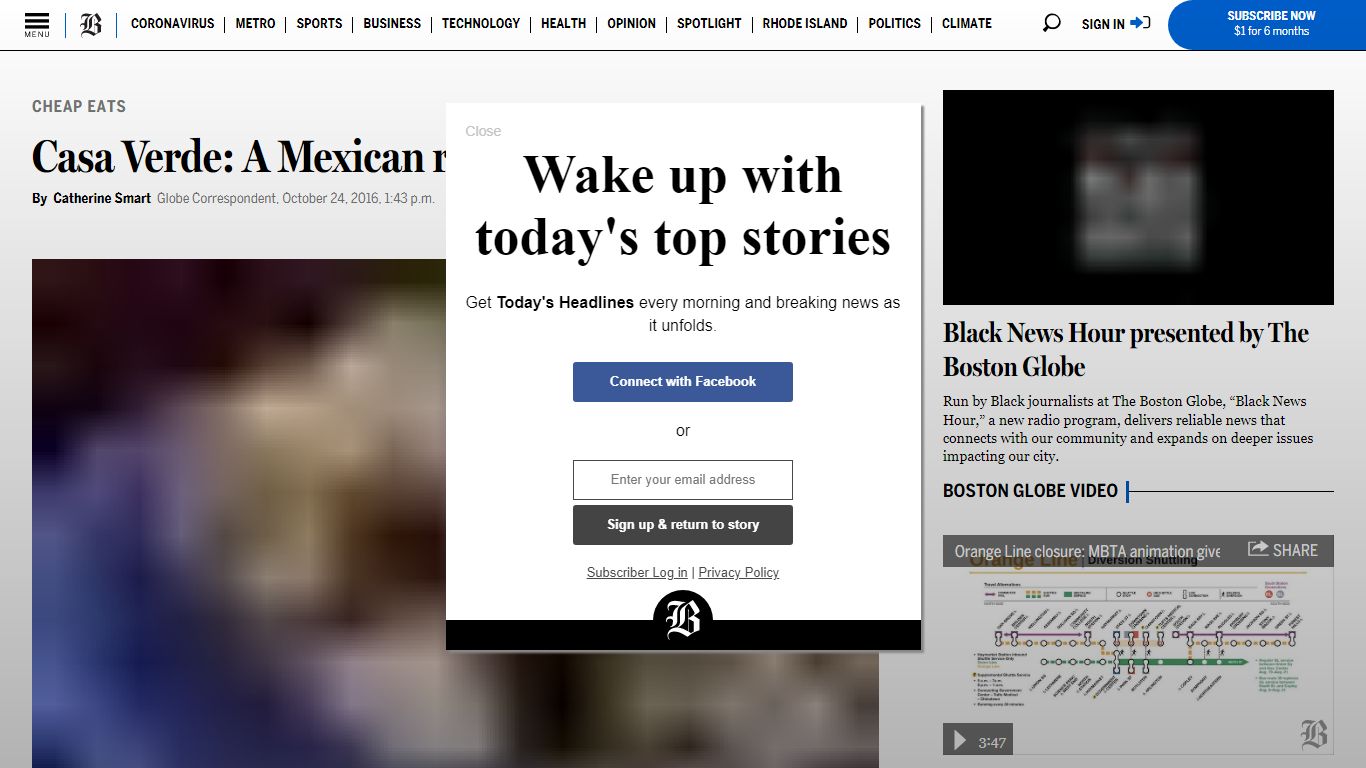Open the Sports section

pyautogui.click(x=319, y=23)
